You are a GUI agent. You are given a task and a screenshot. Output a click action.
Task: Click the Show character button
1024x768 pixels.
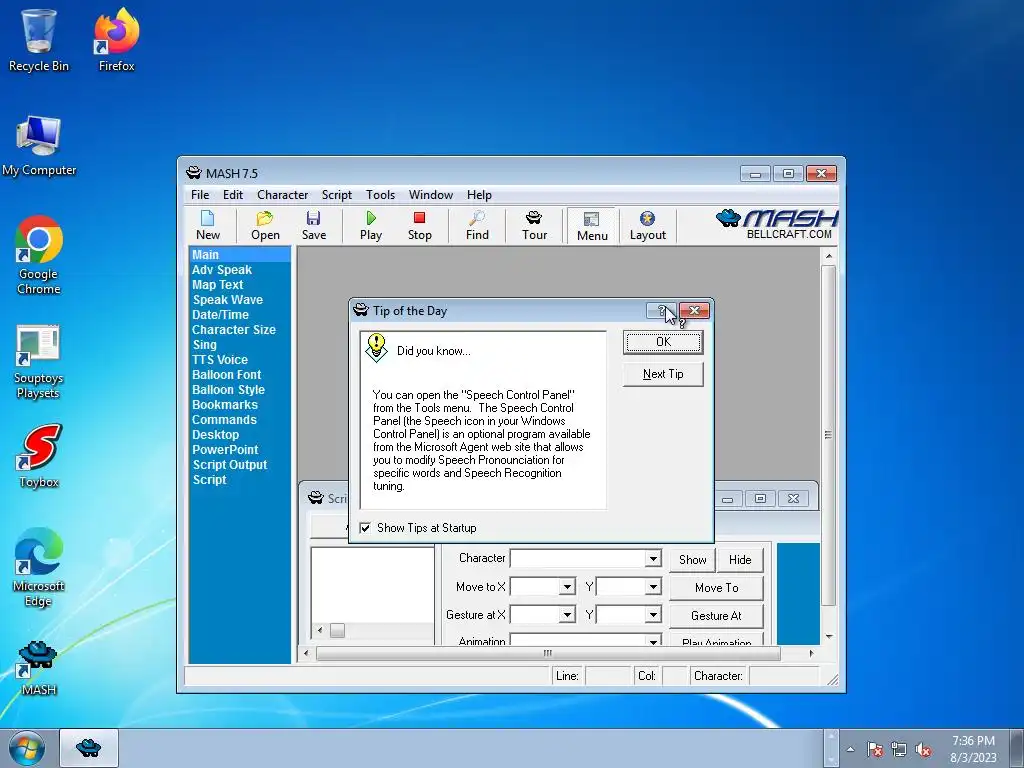[692, 560]
